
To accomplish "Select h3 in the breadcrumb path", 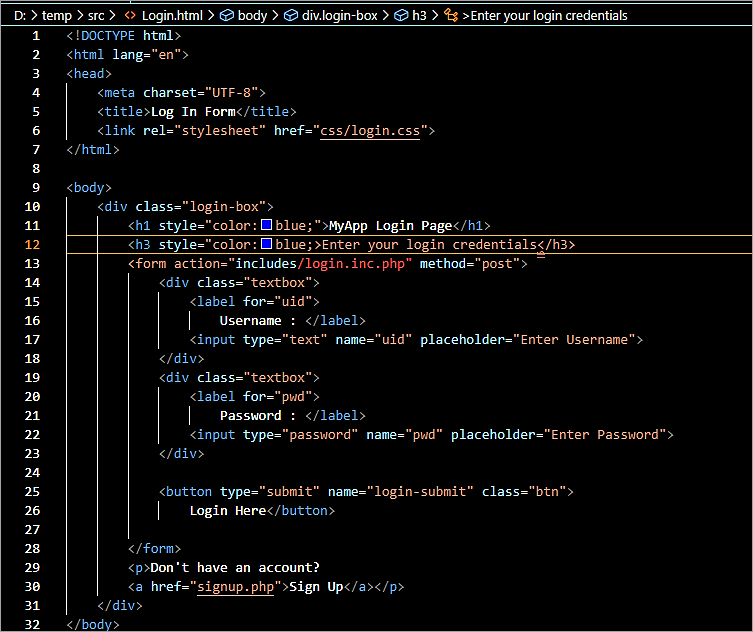I will coord(419,15).
